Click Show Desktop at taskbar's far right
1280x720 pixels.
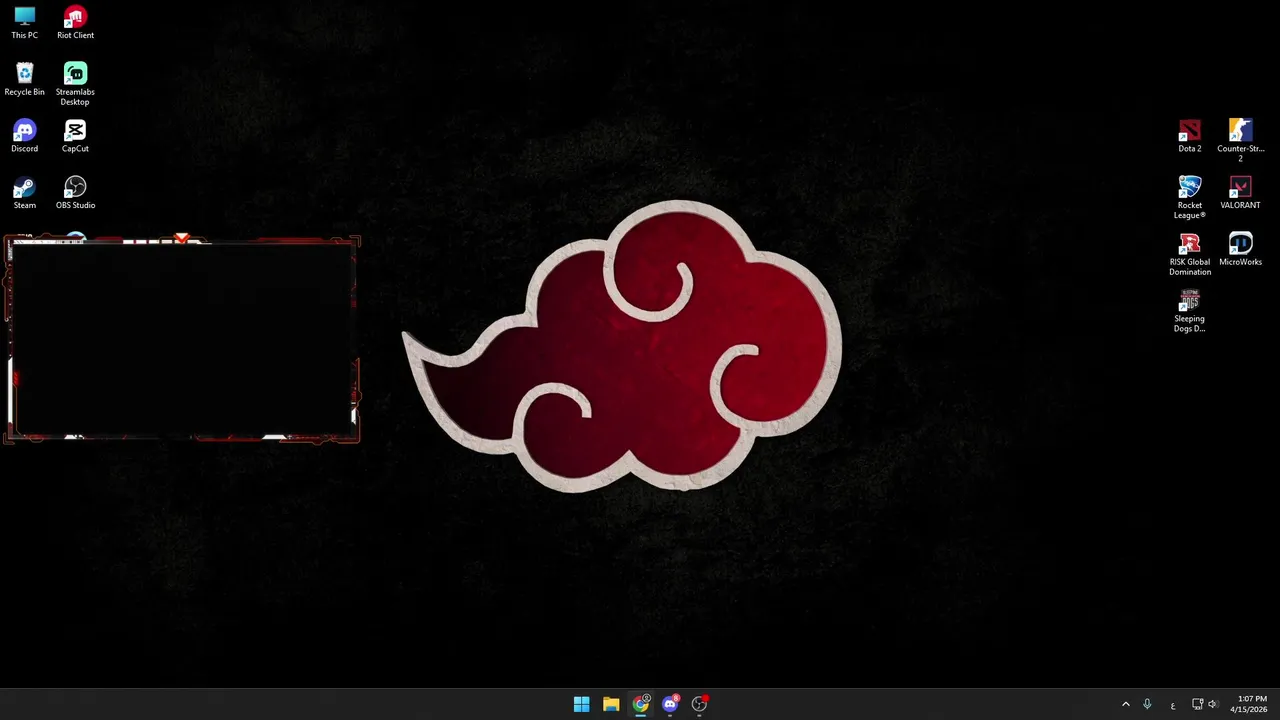[1277, 704]
